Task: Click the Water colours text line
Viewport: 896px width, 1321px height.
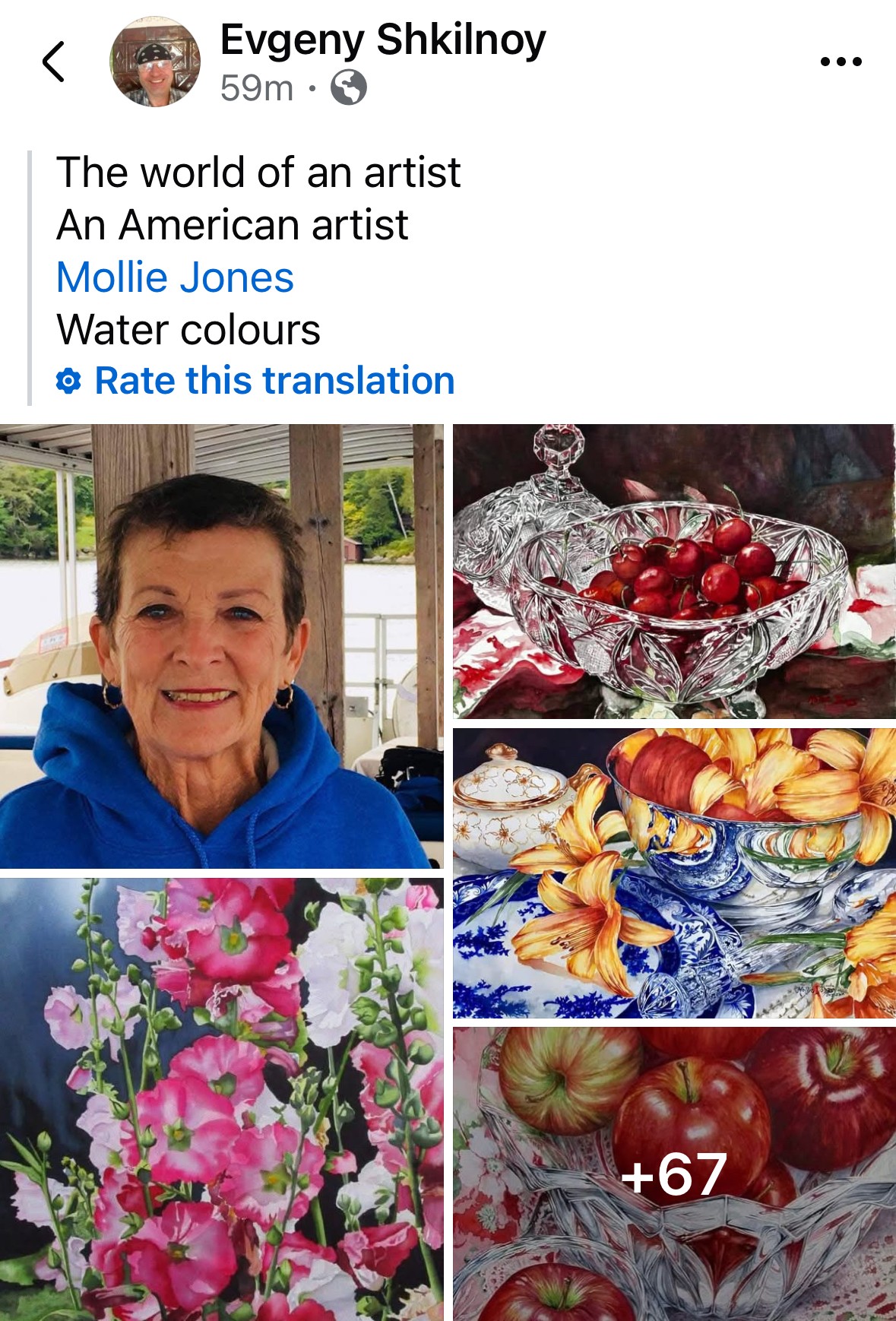Action: (x=188, y=330)
